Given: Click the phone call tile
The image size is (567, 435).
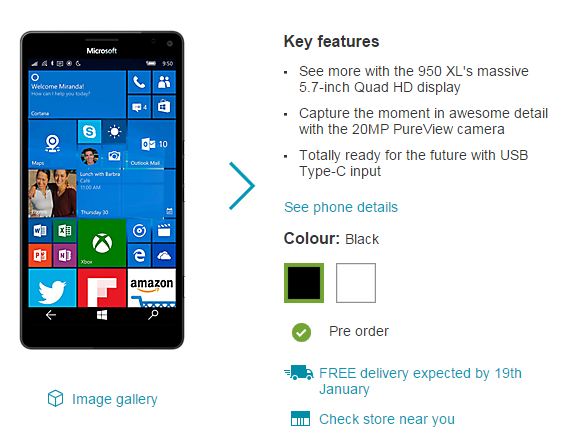Looking at the screenshot, I should (139, 82).
